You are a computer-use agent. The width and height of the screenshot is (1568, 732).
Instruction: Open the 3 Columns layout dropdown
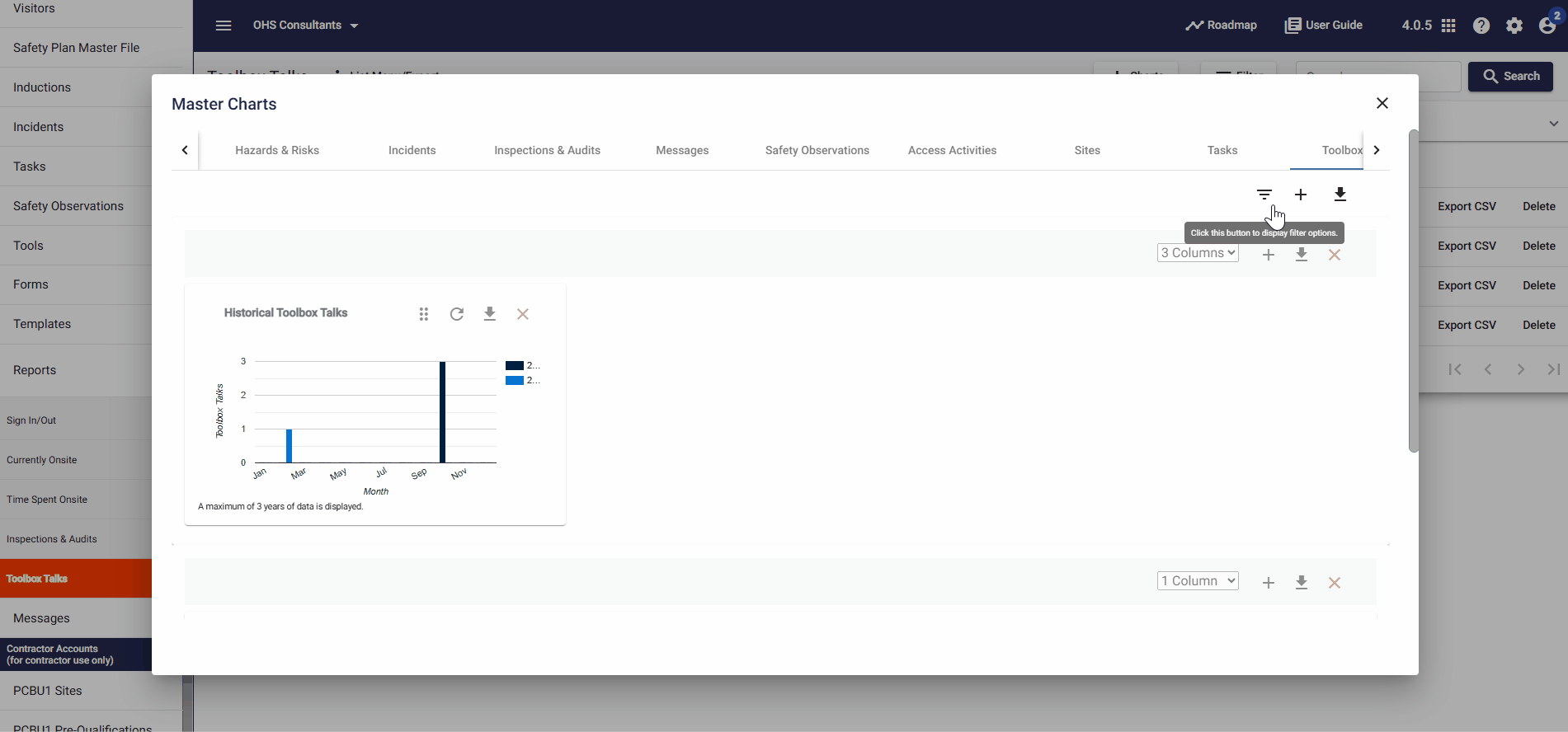pyautogui.click(x=1198, y=253)
